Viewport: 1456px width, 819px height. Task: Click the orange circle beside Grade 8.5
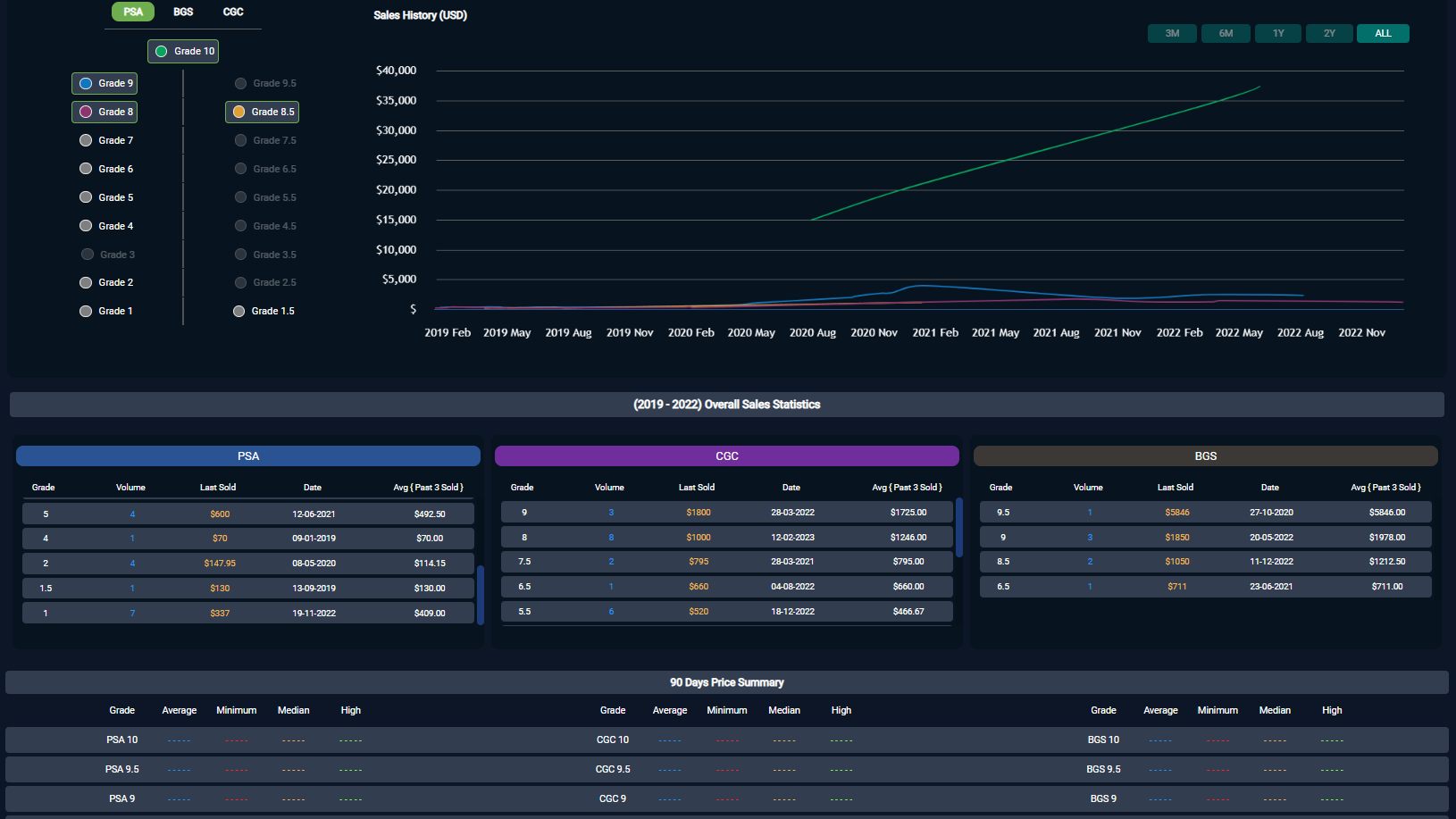tap(238, 112)
